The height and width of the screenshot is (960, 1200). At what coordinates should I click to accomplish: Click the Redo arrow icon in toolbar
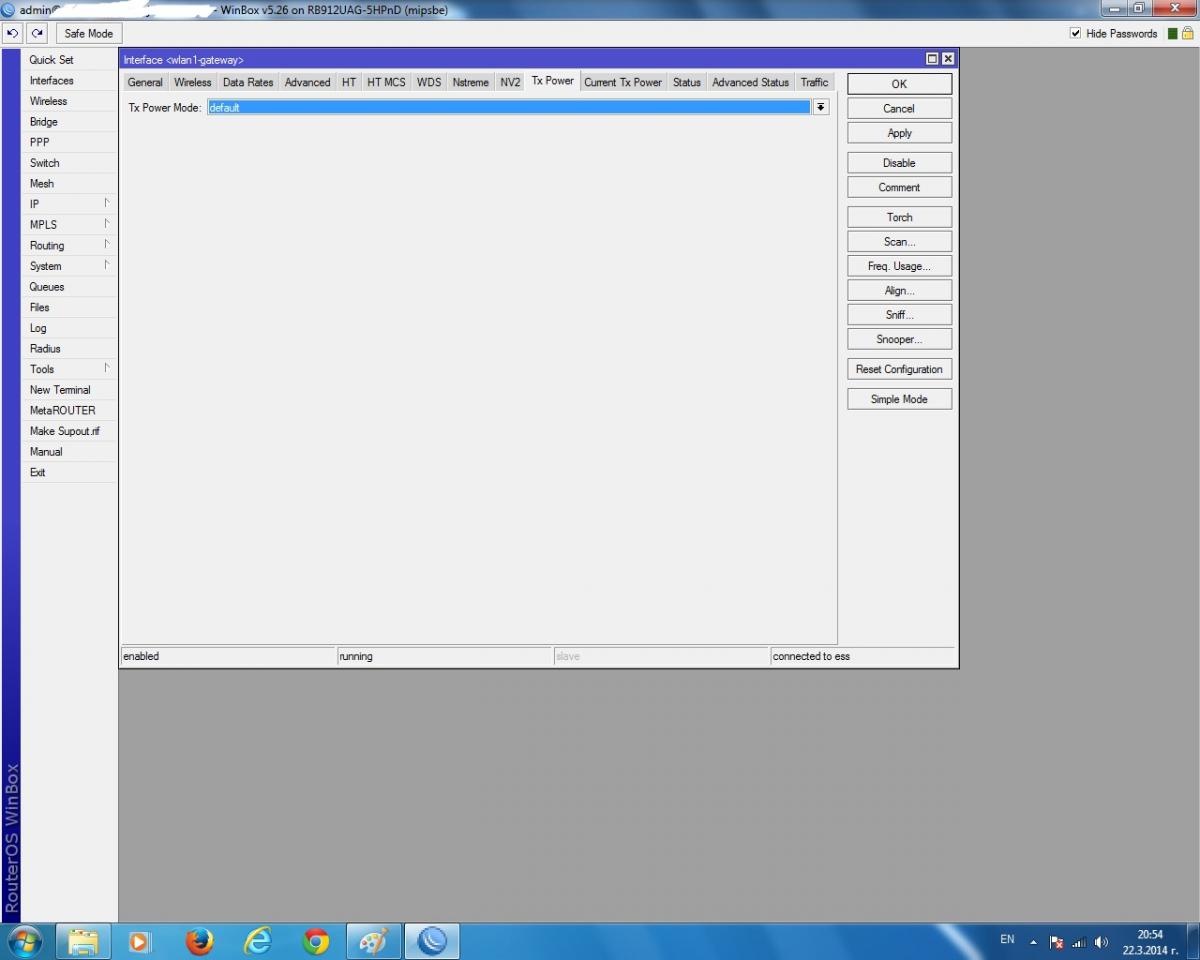tap(38, 34)
